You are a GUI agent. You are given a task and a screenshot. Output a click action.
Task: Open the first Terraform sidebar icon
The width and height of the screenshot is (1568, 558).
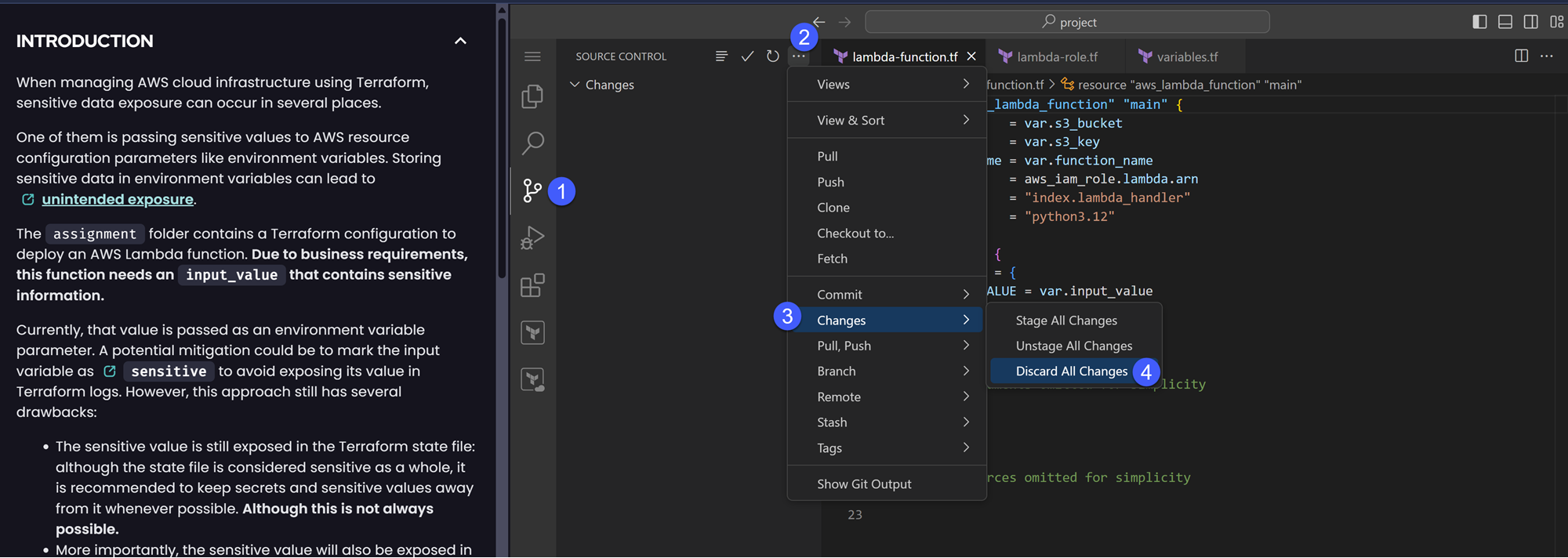coord(532,332)
